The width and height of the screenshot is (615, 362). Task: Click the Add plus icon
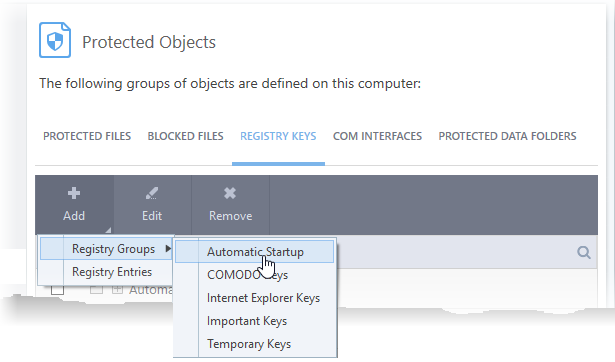(74, 193)
